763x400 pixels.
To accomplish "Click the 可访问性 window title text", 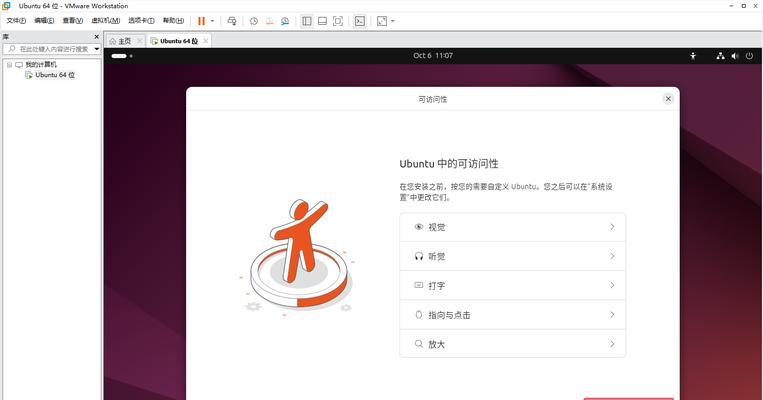I will click(x=433, y=99).
